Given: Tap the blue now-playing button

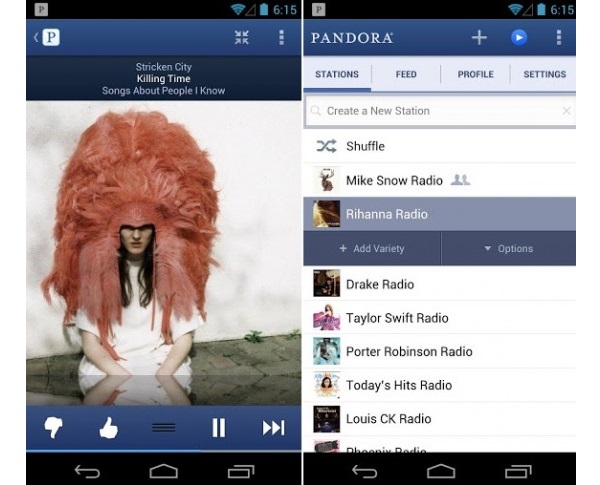Looking at the screenshot, I should [x=519, y=38].
